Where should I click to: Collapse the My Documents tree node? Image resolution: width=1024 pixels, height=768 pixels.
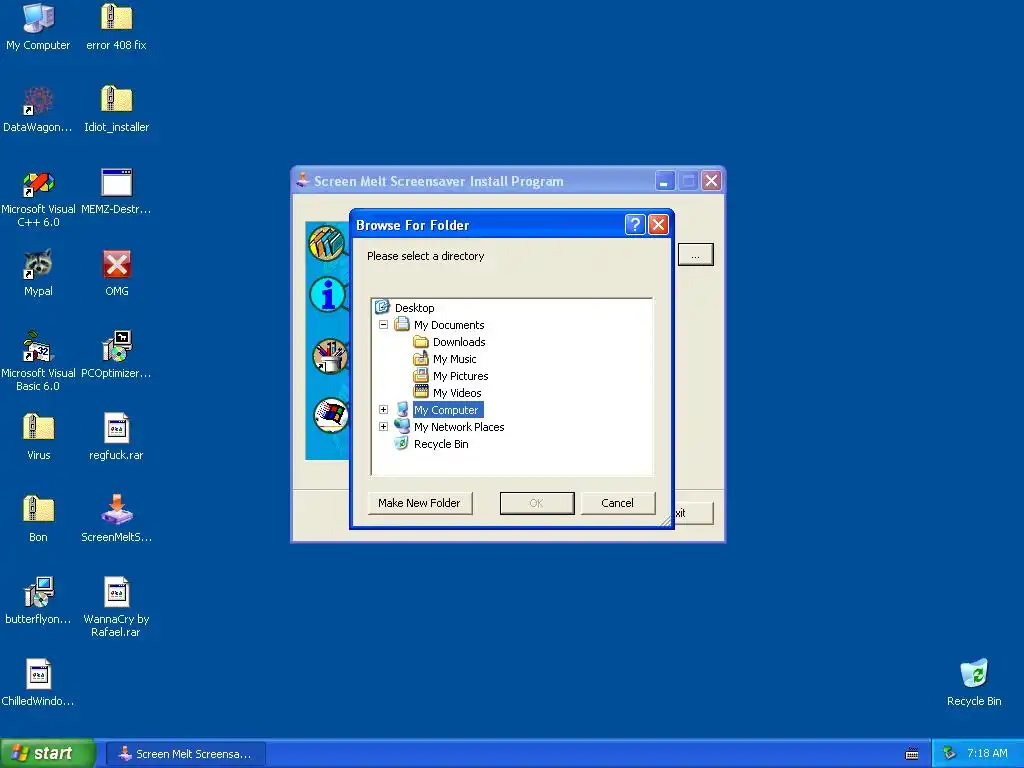point(383,325)
